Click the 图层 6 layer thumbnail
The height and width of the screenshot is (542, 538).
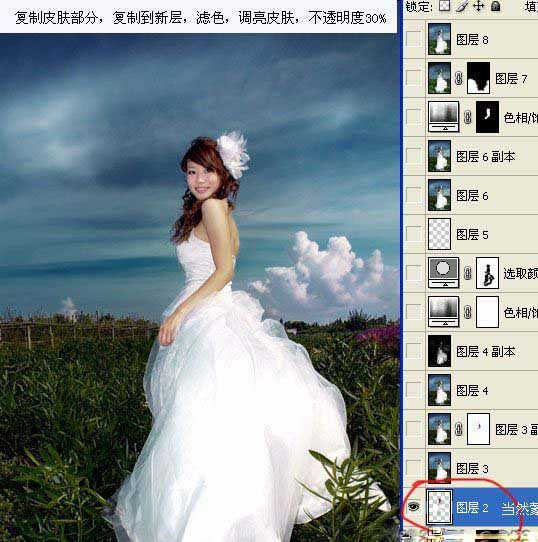(x=439, y=195)
